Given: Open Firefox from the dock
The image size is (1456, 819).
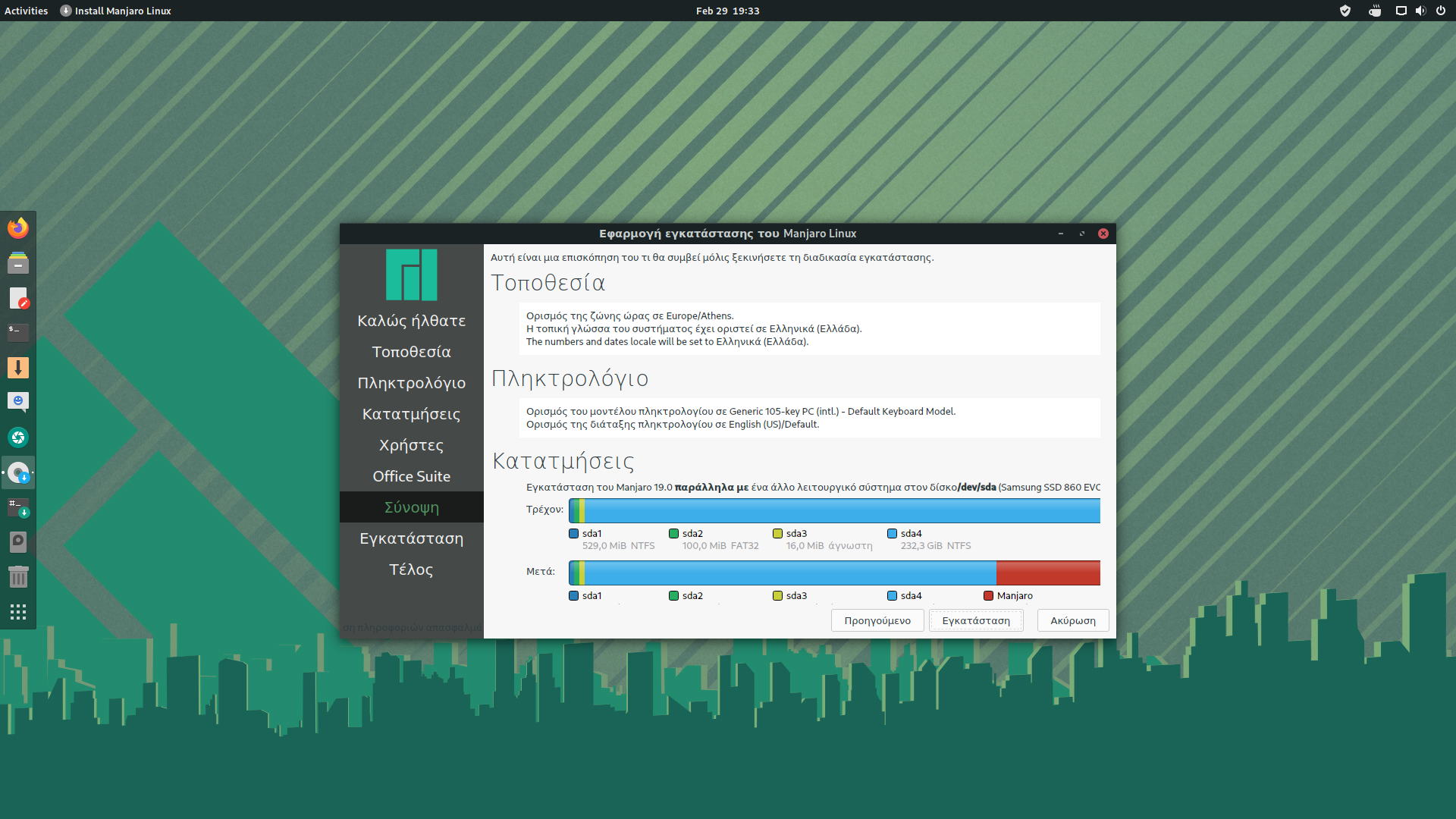Looking at the screenshot, I should [18, 227].
